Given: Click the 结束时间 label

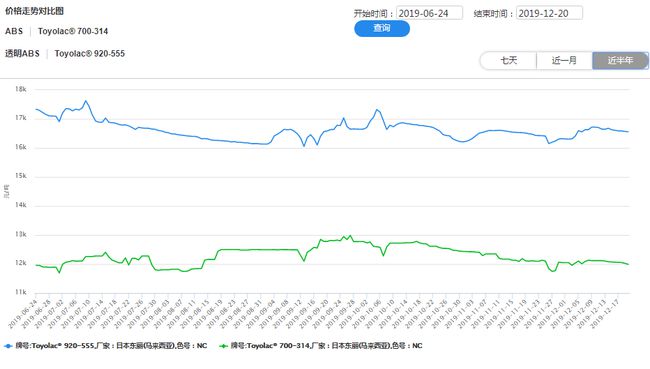Looking at the screenshot, I should [x=493, y=14].
